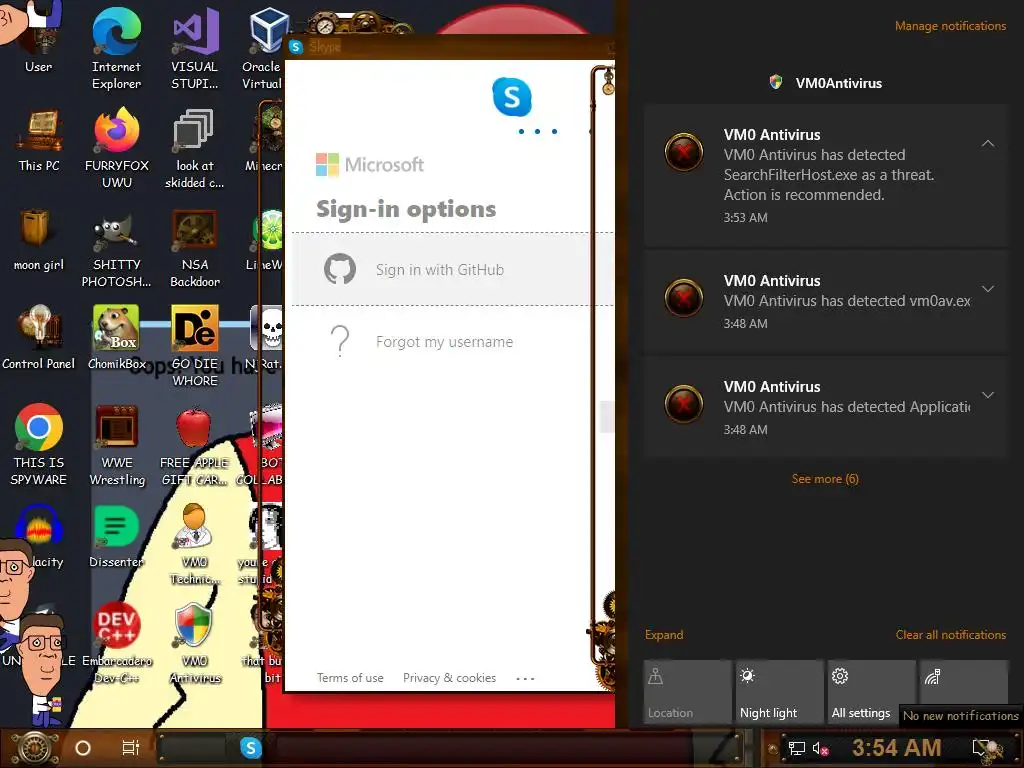Open the 'look at skidded c...' icon

194,148
